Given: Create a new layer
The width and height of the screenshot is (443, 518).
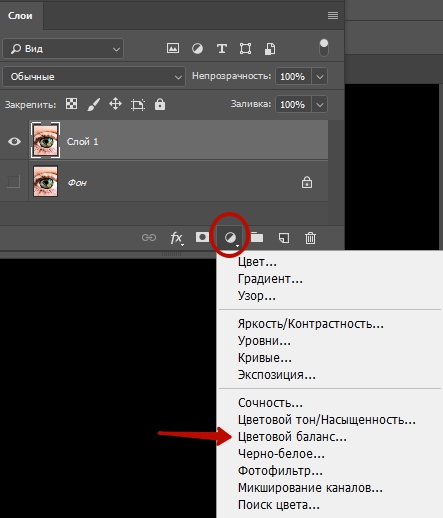Looking at the screenshot, I should coord(284,238).
